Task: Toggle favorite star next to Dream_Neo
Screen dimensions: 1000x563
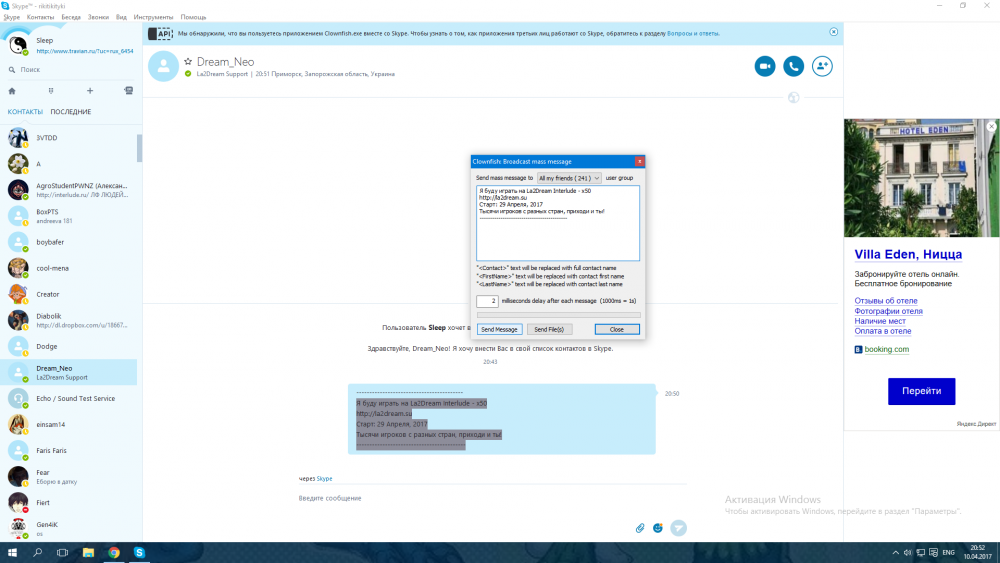Action: (187, 62)
